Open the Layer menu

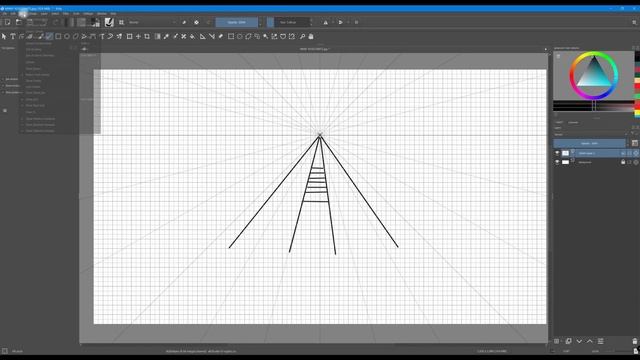pos(44,13)
